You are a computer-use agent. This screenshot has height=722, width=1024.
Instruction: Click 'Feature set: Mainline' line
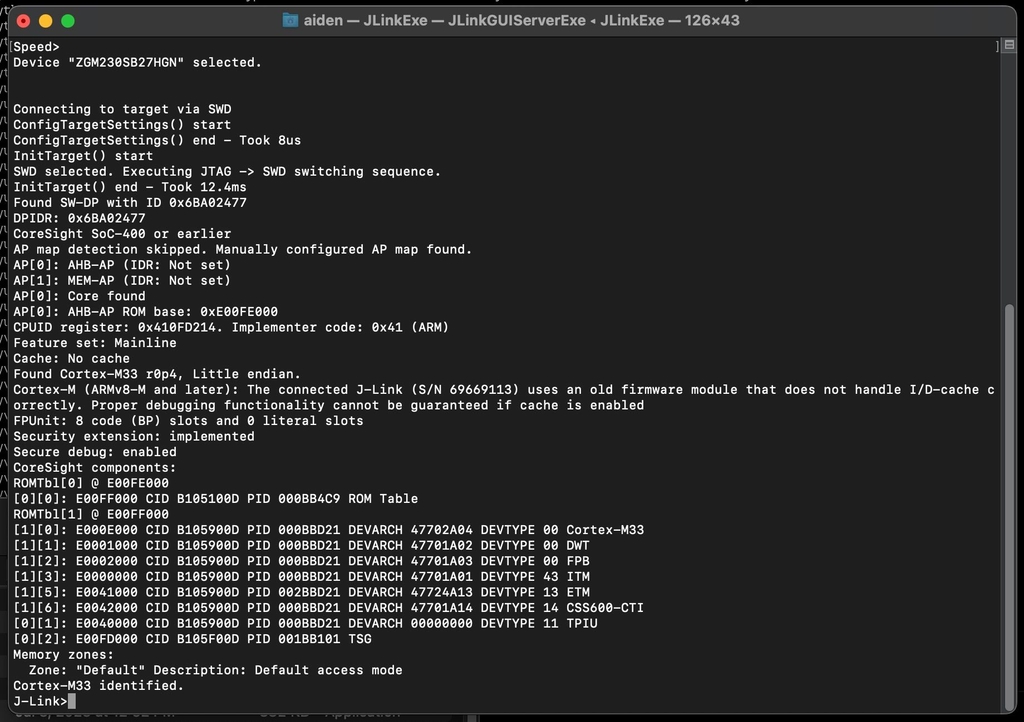pos(95,343)
